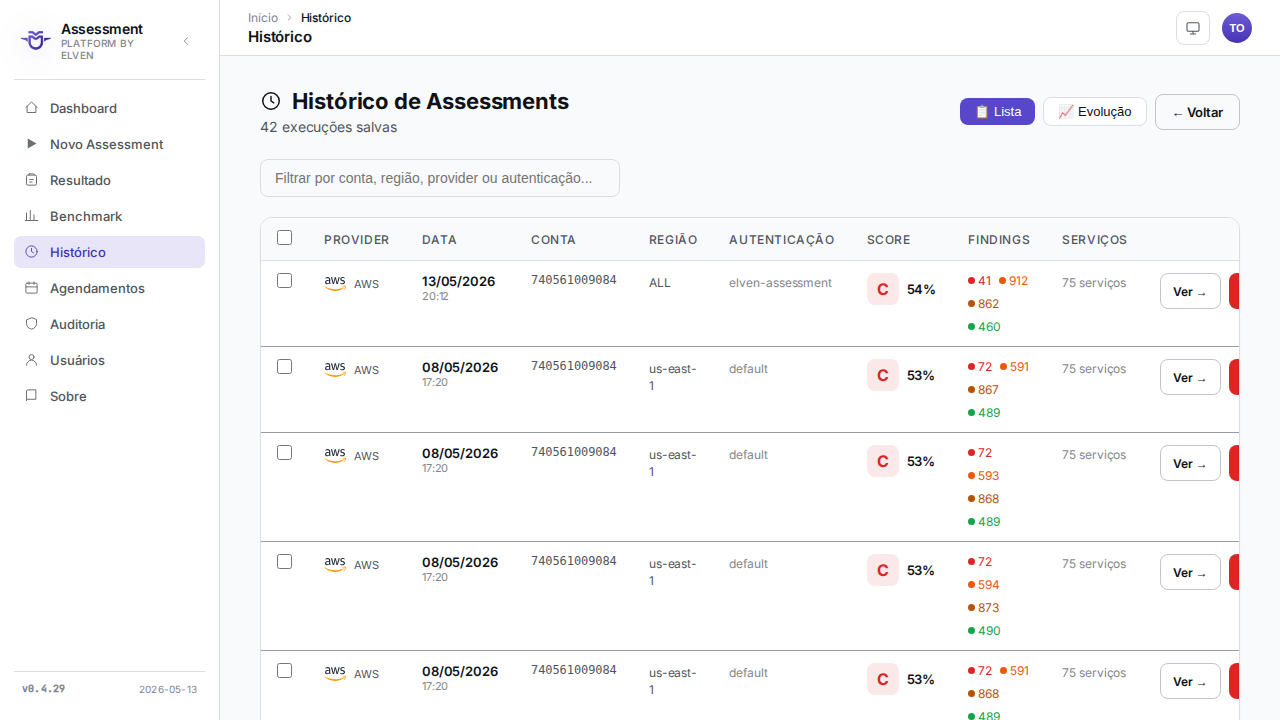1280x720 pixels.
Task: Click the Dashboard home icon
Action: (x=31, y=108)
